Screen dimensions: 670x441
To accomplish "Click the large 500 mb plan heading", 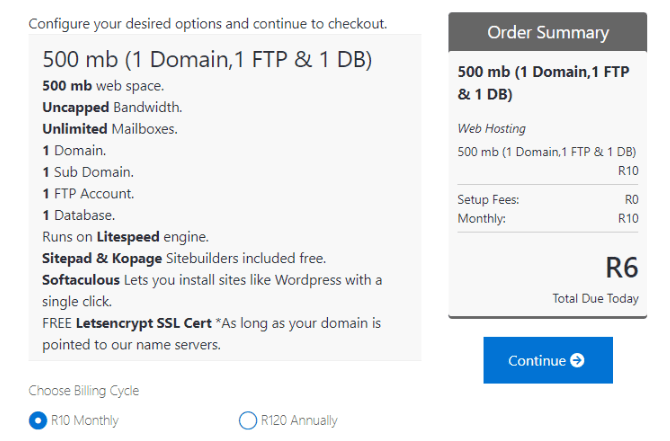I will tap(207, 59).
